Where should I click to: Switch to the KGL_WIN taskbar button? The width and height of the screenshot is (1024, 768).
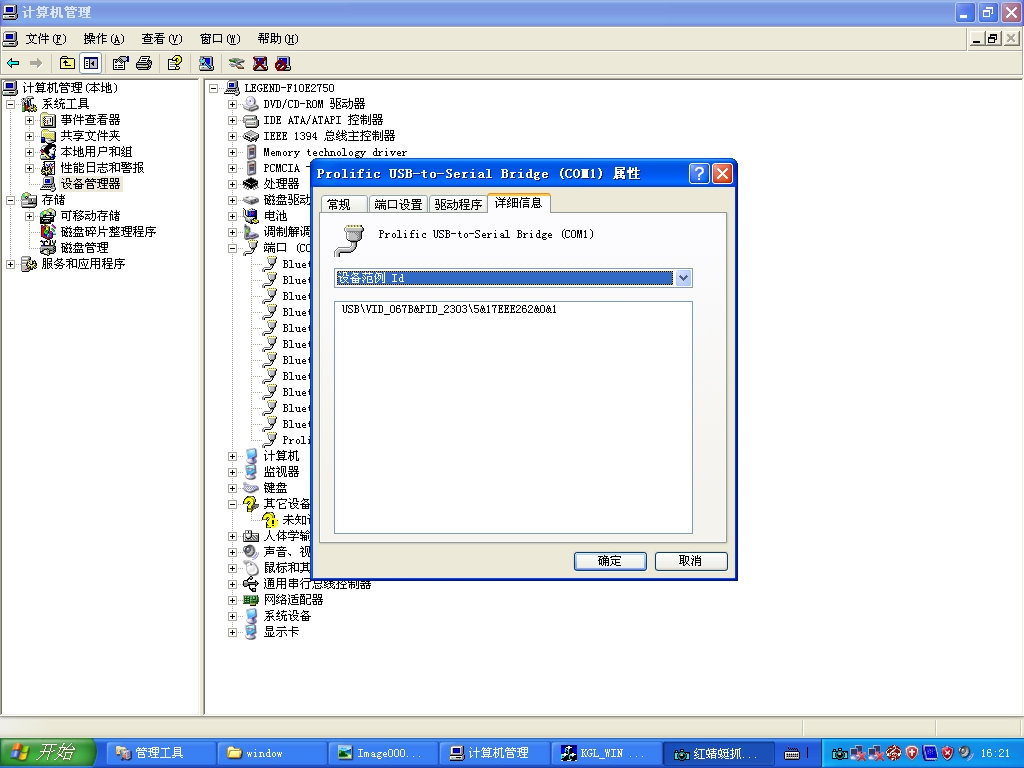click(x=605, y=753)
